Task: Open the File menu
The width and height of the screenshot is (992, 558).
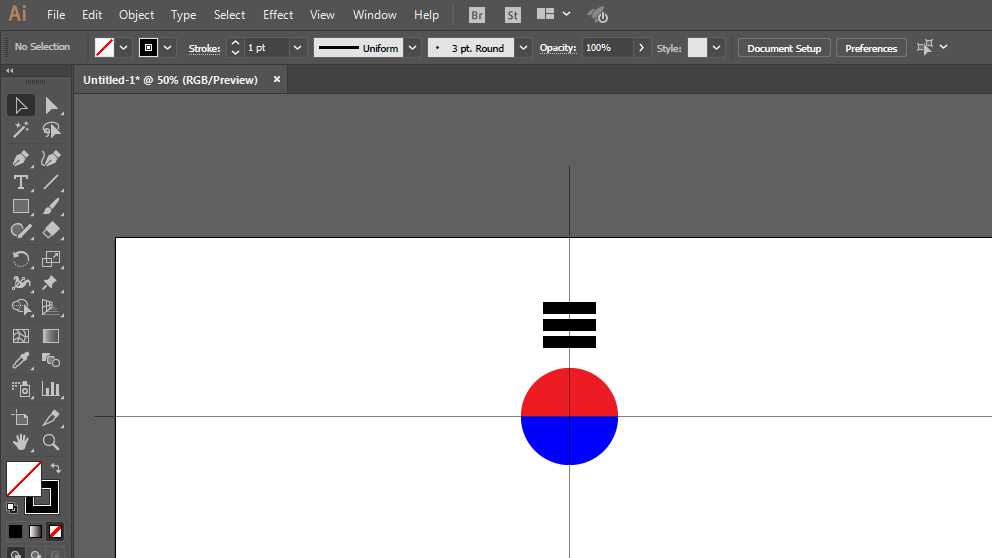Action: coord(56,15)
